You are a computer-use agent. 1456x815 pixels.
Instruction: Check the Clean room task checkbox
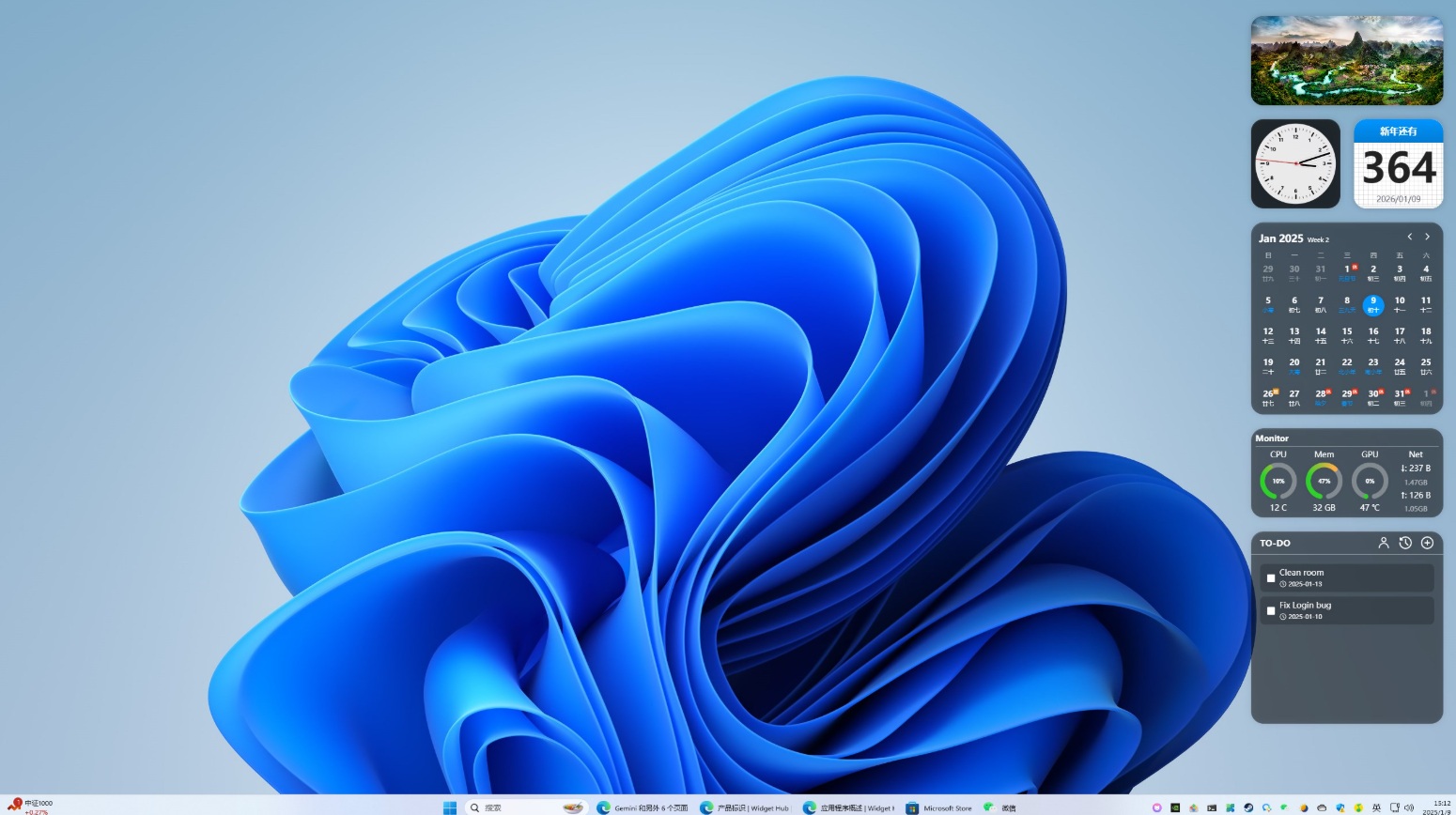pos(1272,578)
